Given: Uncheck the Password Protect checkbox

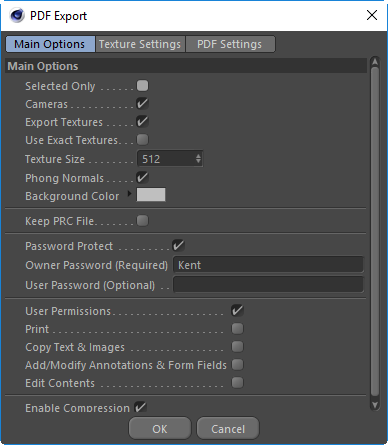Looking at the screenshot, I should pos(178,246).
